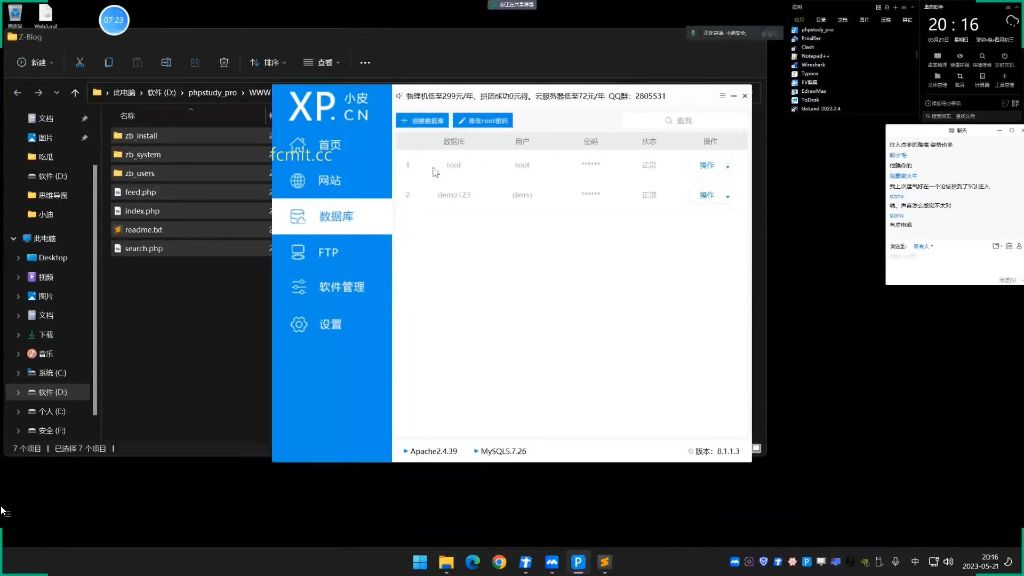Expand the 个人 (E:) drive node

coord(18,411)
